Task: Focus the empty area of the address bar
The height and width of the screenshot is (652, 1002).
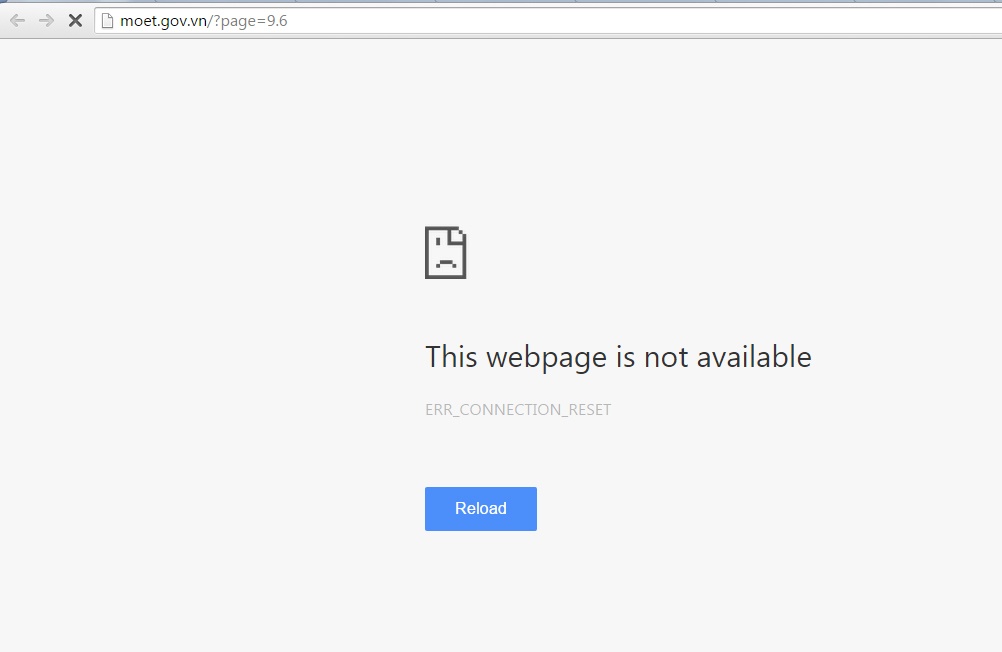Action: [x=639, y=21]
